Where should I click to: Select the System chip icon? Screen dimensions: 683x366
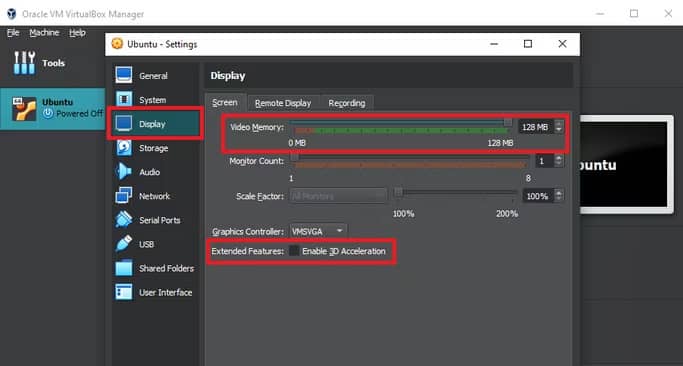[124, 100]
